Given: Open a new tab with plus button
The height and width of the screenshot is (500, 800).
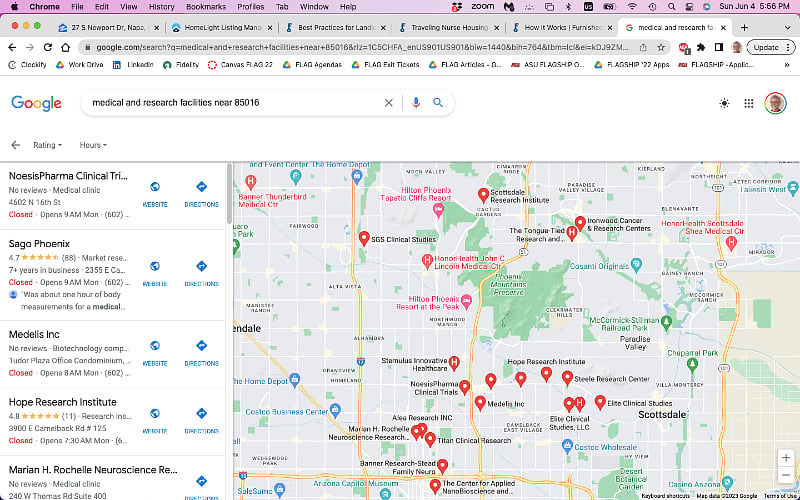Looking at the screenshot, I should (x=744, y=28).
